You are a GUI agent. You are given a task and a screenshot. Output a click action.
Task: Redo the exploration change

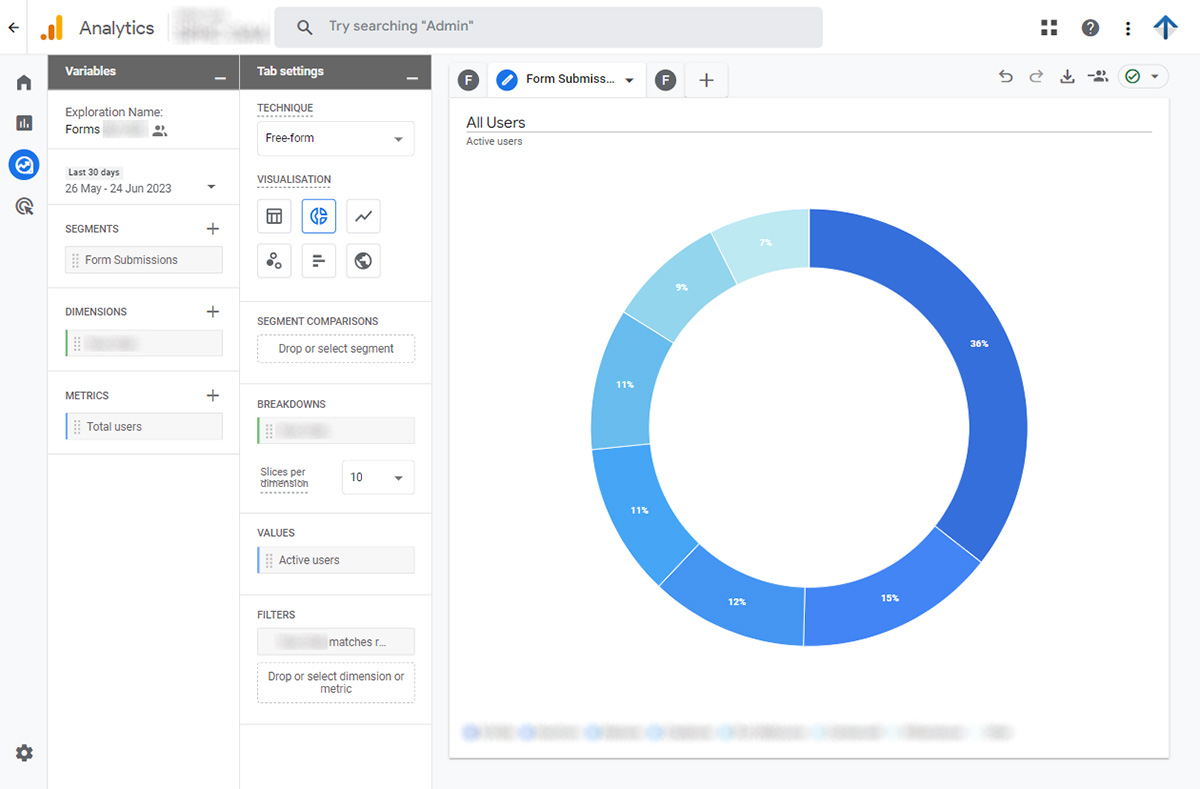pos(1036,77)
